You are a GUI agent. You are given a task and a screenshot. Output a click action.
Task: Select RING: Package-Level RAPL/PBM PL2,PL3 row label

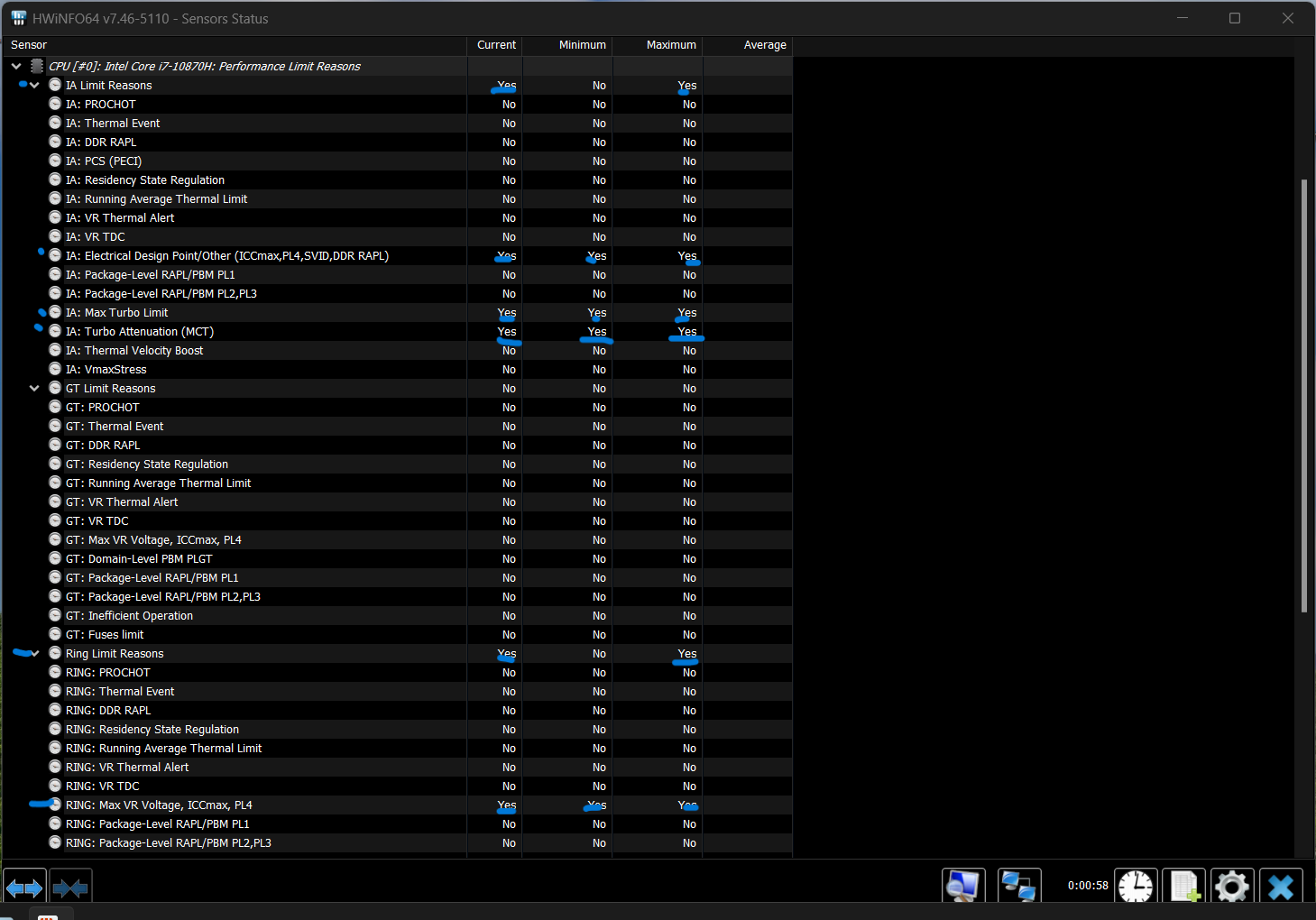169,842
